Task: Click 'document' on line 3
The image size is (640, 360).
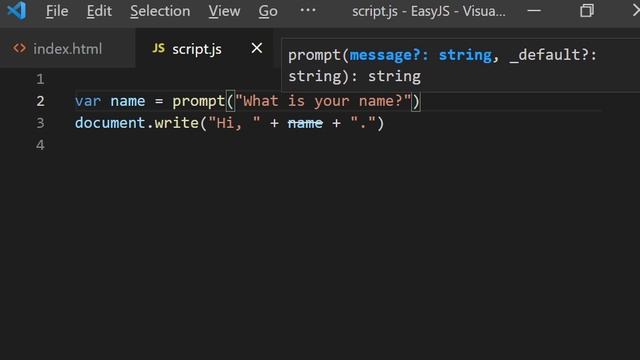Action: coord(110,123)
